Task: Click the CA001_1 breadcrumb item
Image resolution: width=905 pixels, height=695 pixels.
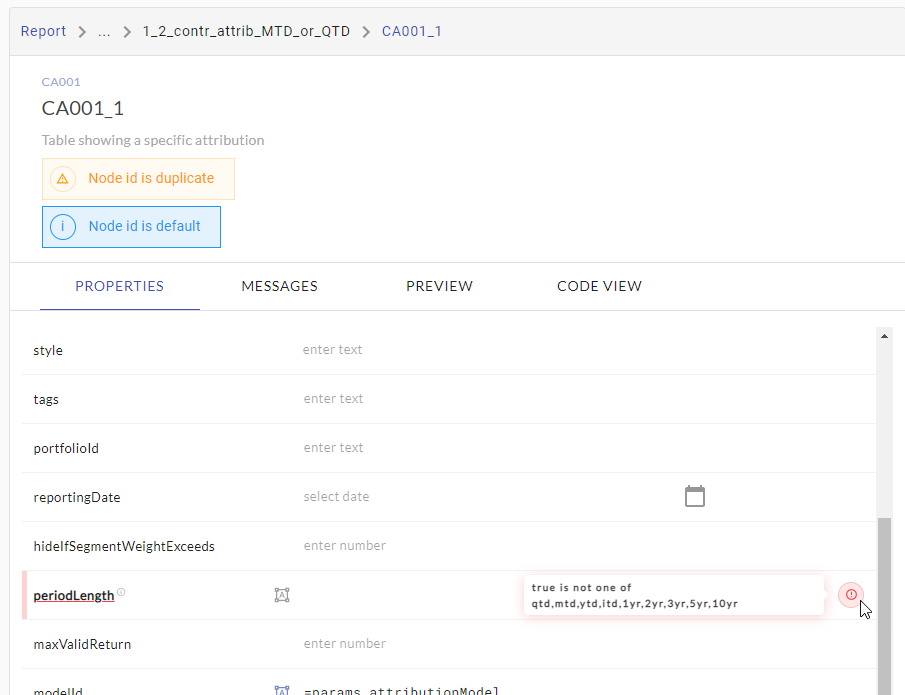Action: (x=412, y=31)
